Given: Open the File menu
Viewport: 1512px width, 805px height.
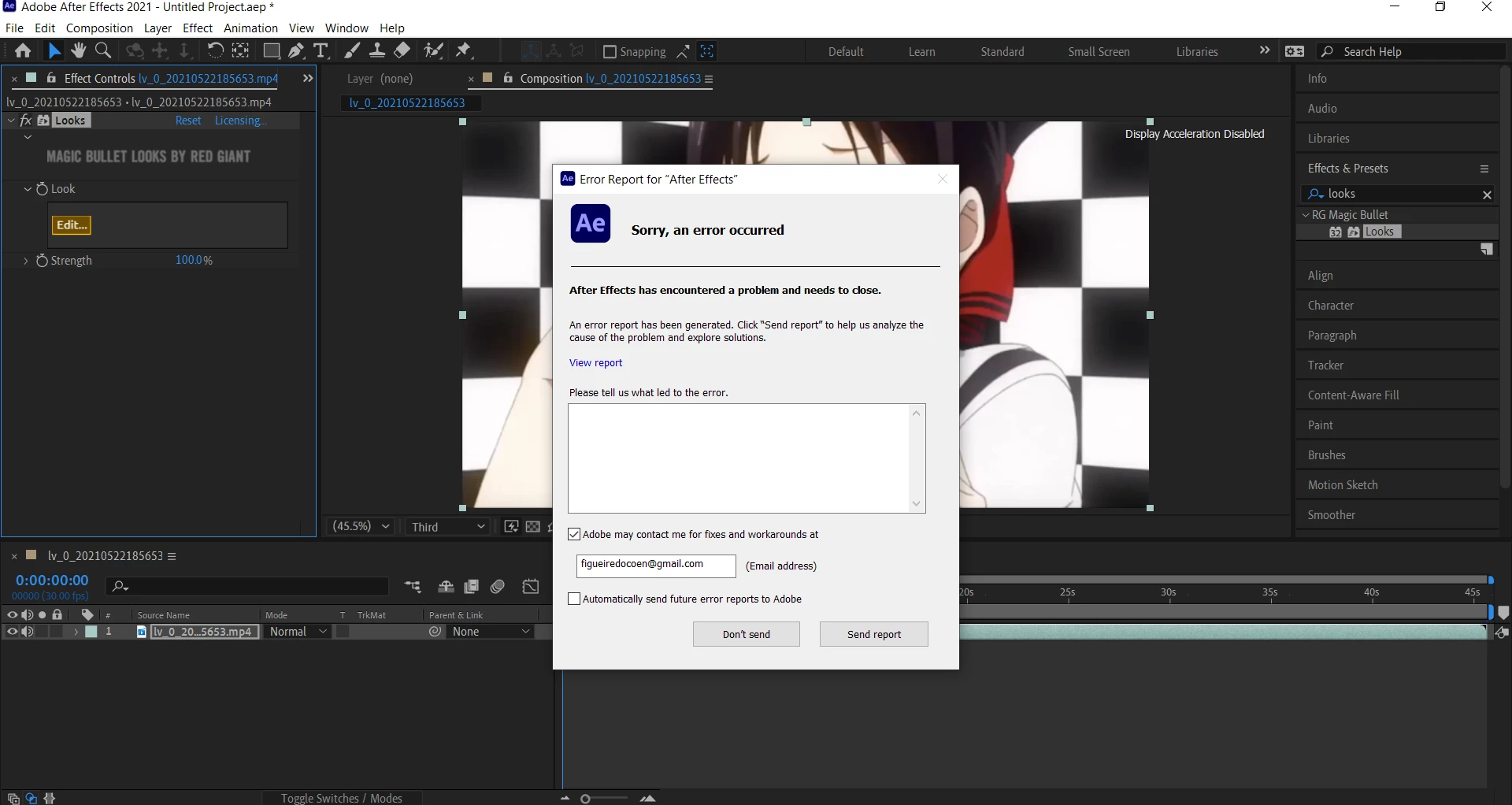Looking at the screenshot, I should (14, 28).
